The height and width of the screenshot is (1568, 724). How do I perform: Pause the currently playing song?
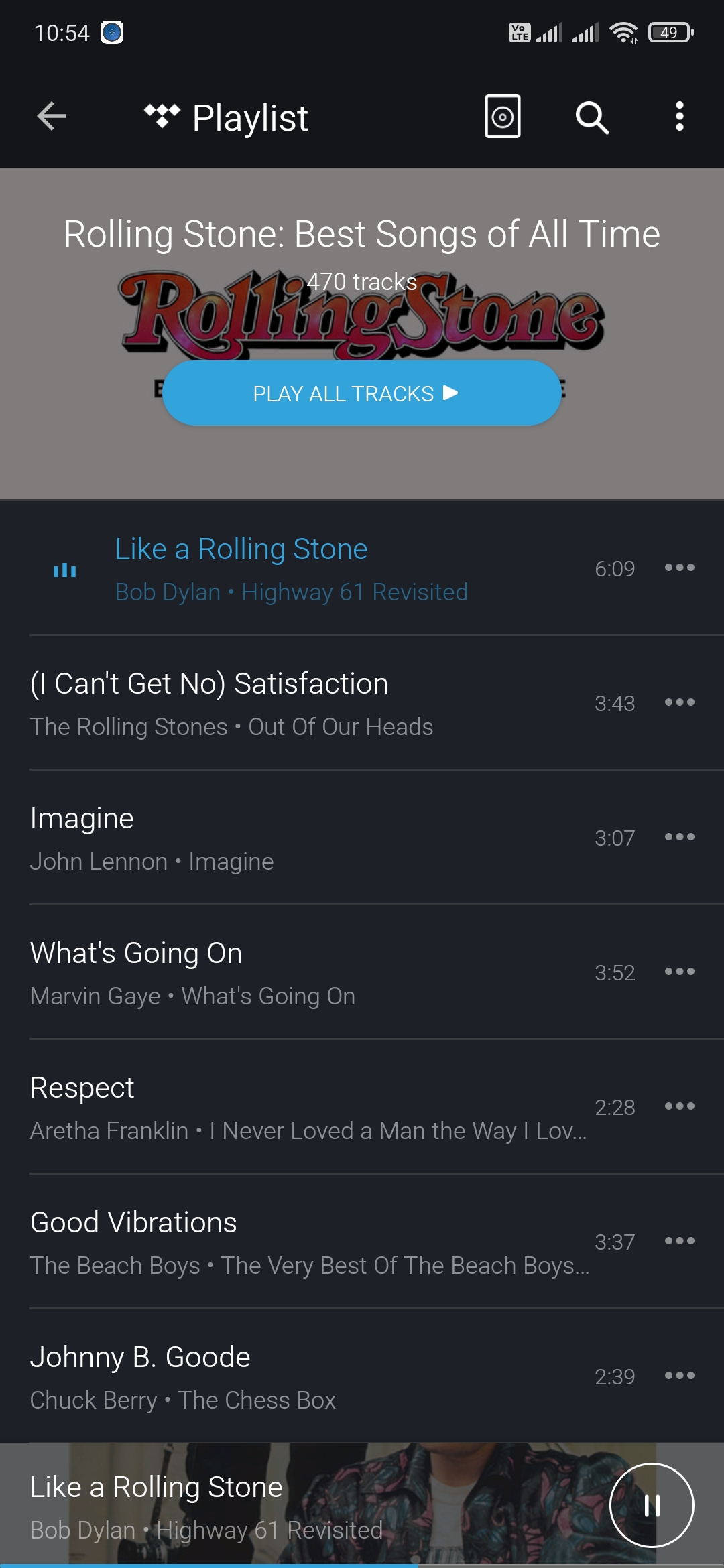651,1505
